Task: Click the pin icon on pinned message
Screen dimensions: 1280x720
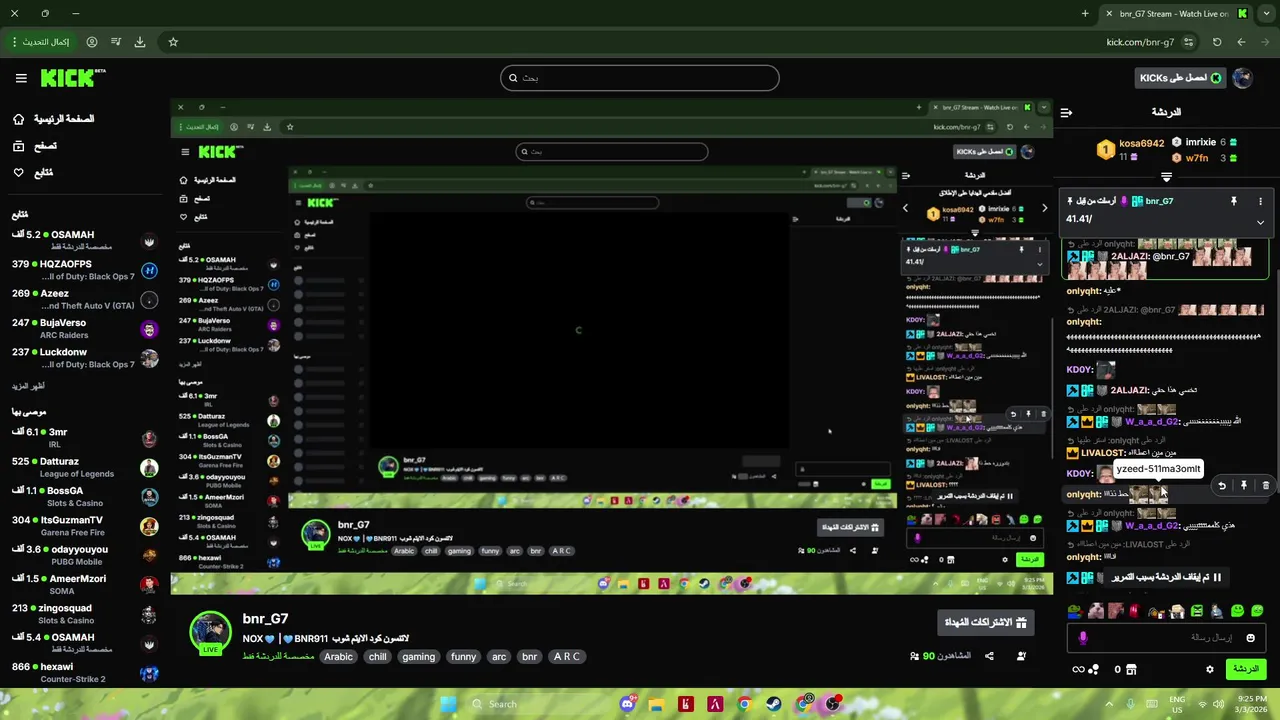Action: [x=1233, y=201]
